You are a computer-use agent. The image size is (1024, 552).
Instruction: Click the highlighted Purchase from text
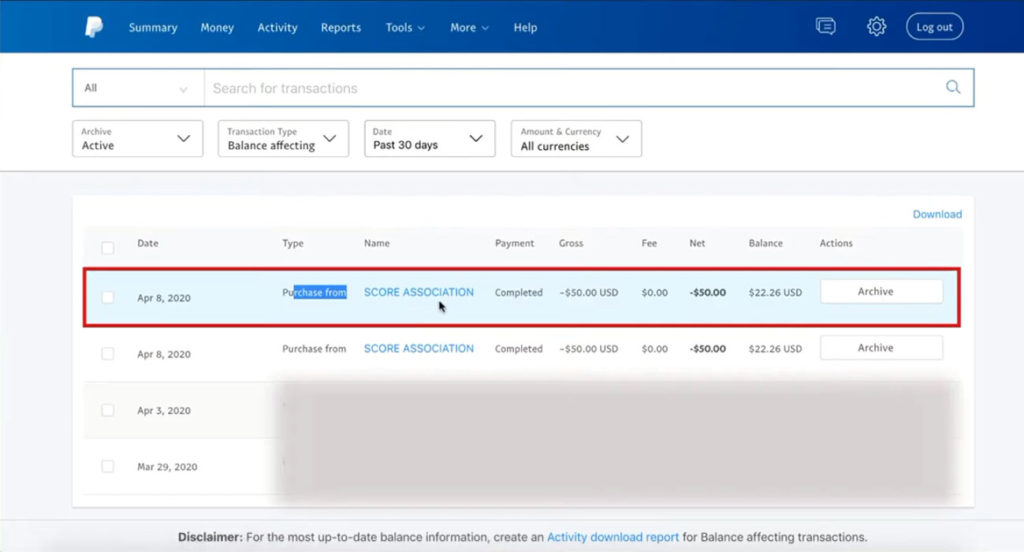[314, 292]
